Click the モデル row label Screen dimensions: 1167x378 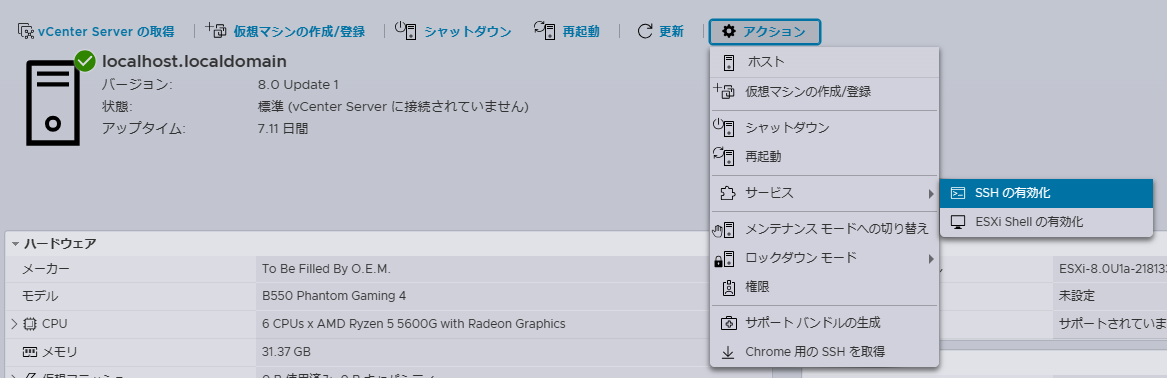point(40,296)
